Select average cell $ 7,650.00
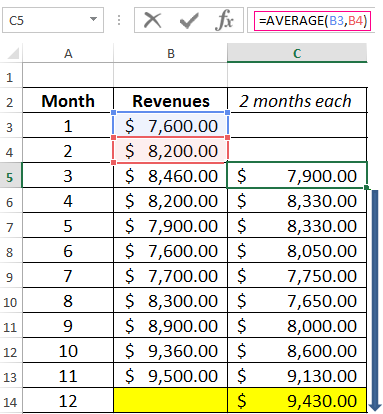Screen dimensions: 383x414 click(297, 300)
